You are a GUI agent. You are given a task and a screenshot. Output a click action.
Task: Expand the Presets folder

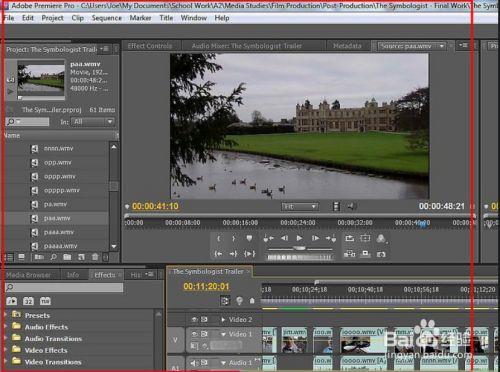5,315
